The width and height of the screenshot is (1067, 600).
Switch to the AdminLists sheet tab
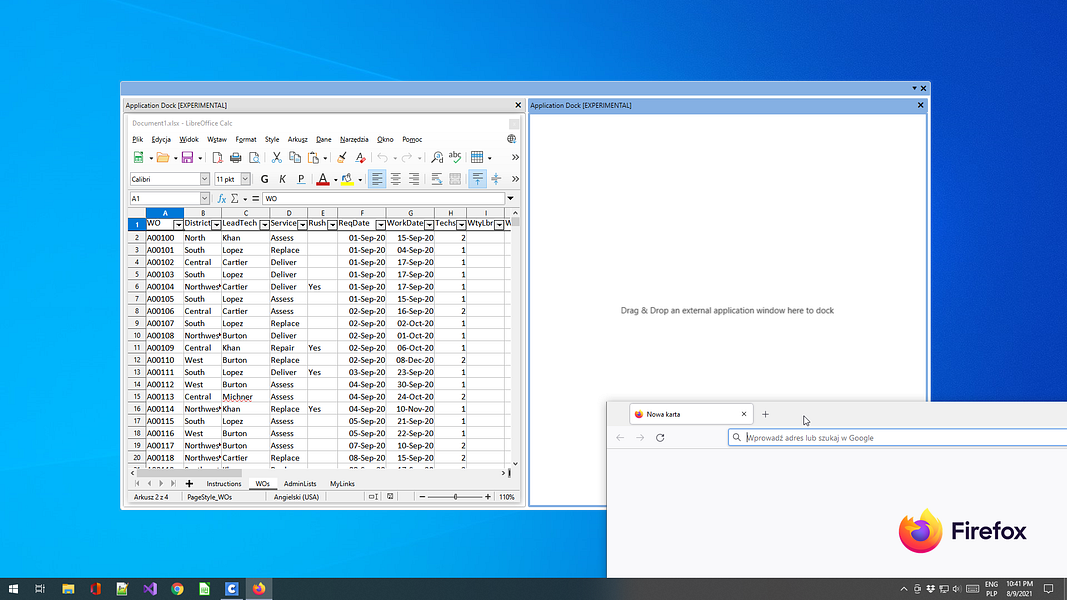click(300, 484)
